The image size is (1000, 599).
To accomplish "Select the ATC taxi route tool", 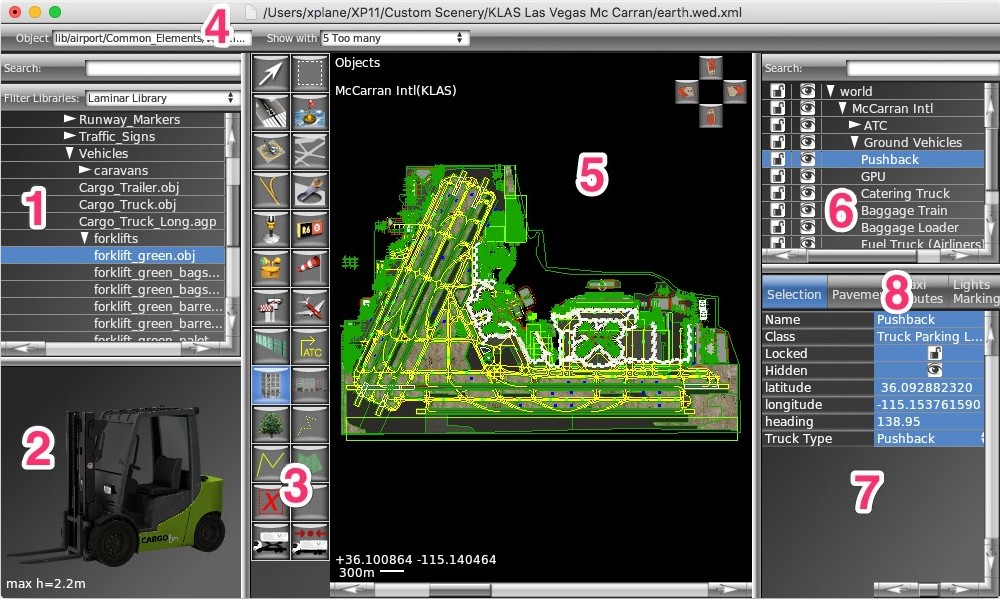I will coord(310,346).
